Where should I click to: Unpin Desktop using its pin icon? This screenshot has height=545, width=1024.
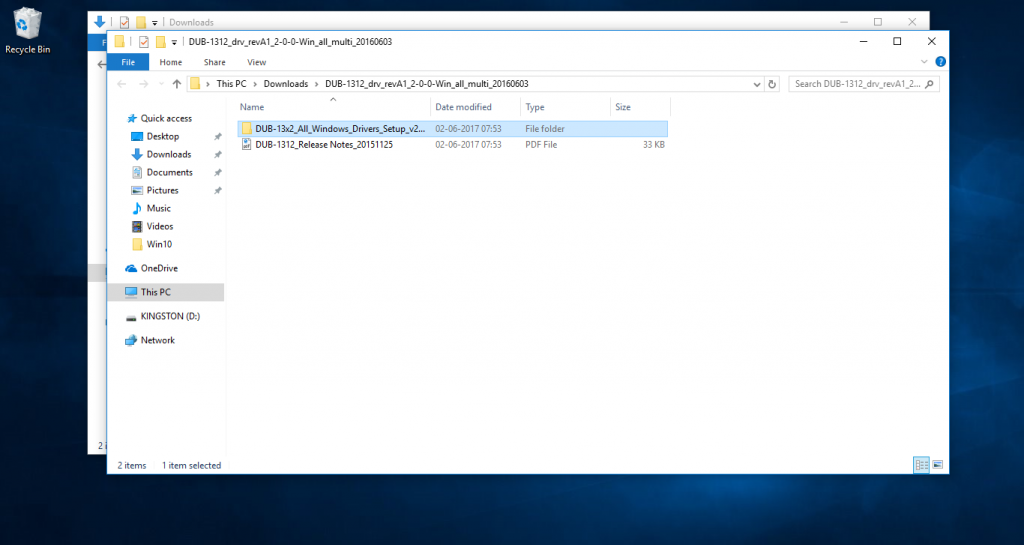tap(217, 136)
